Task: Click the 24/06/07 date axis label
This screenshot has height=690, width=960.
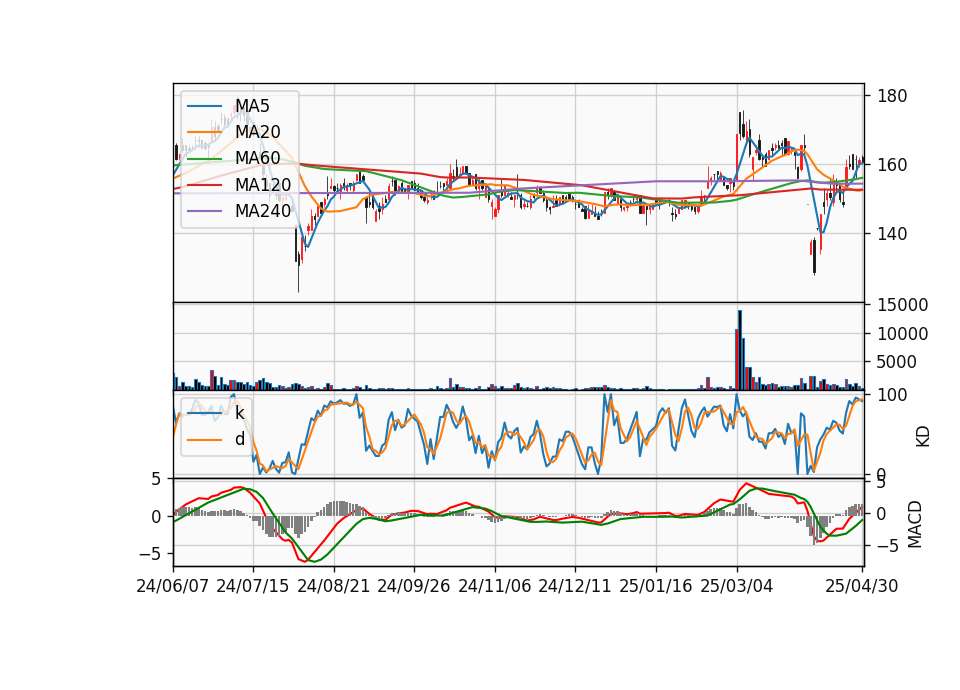Action: click(x=173, y=586)
